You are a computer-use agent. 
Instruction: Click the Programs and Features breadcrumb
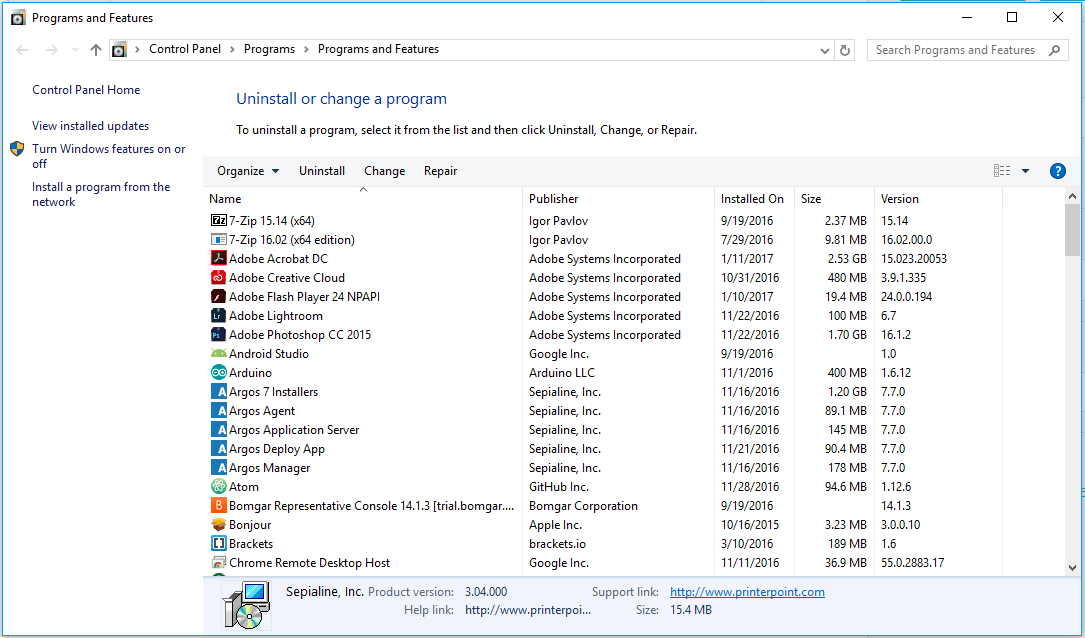point(379,49)
